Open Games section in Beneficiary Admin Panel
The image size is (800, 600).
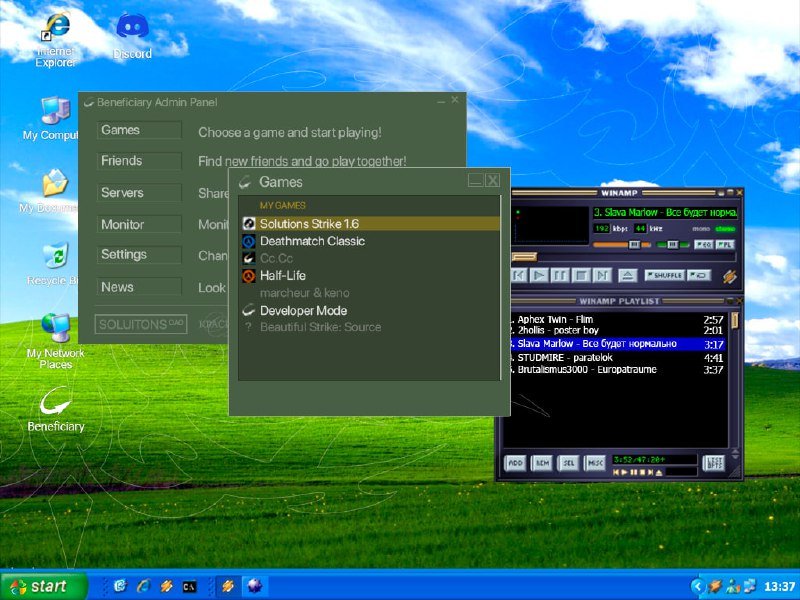[139, 130]
